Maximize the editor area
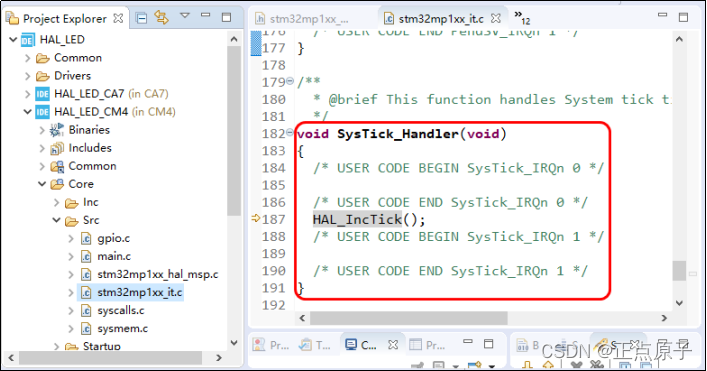This screenshot has height=371, width=707. pyautogui.click(x=683, y=17)
